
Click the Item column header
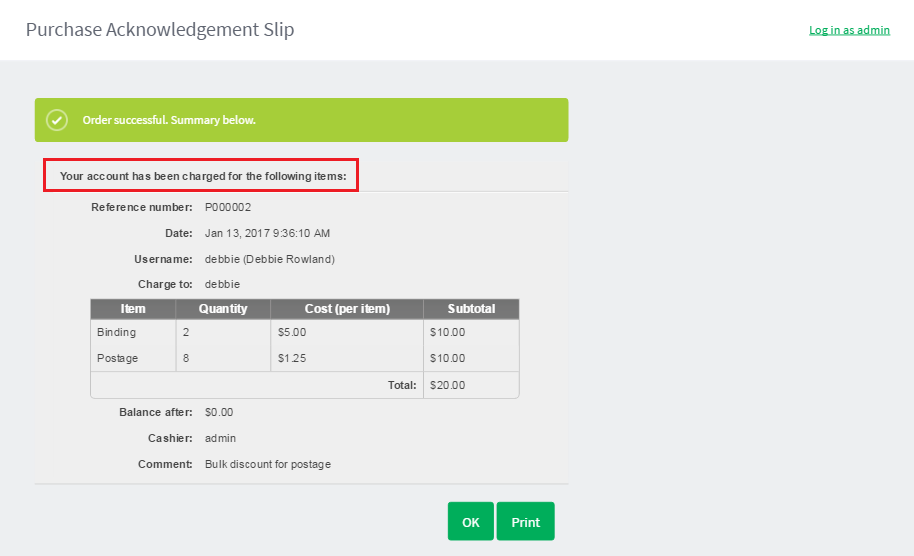pos(133,309)
